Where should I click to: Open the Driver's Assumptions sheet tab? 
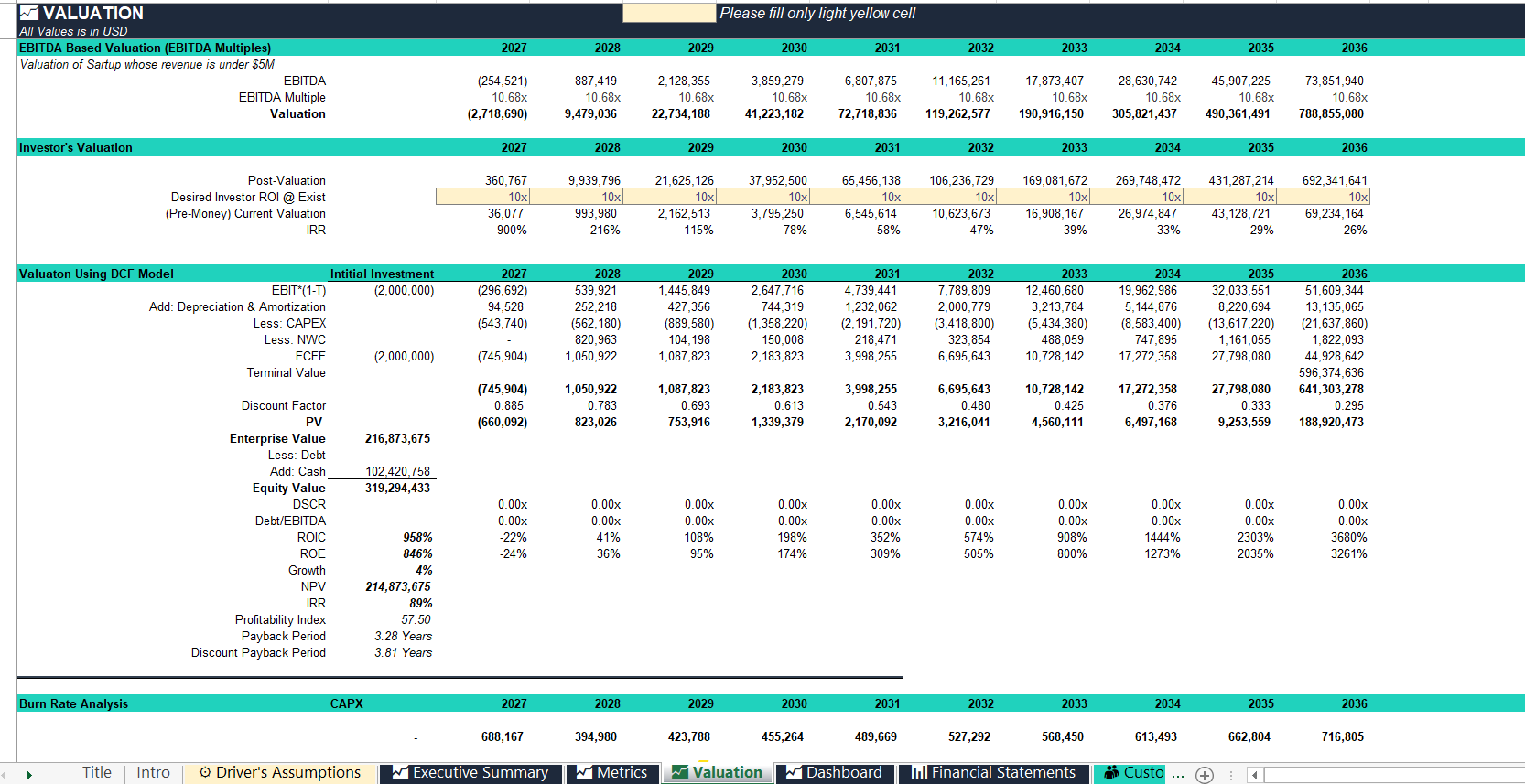tap(280, 773)
